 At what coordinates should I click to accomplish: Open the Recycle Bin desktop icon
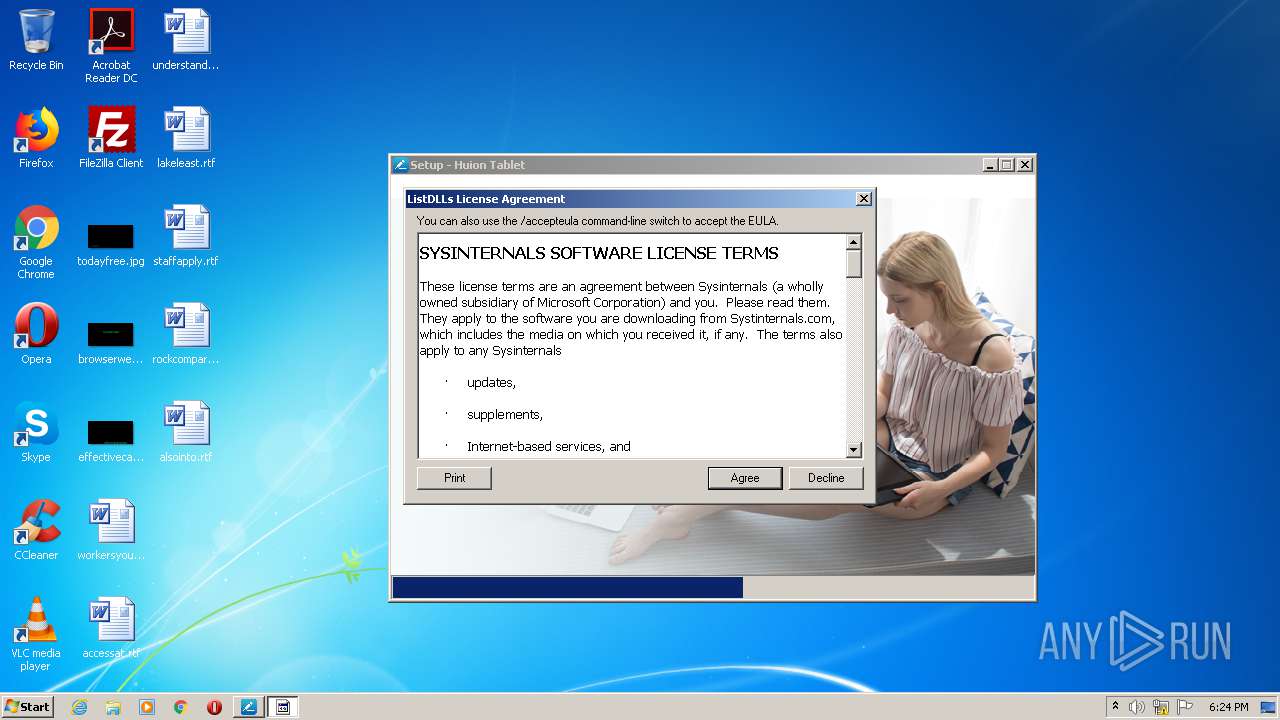pyautogui.click(x=36, y=40)
